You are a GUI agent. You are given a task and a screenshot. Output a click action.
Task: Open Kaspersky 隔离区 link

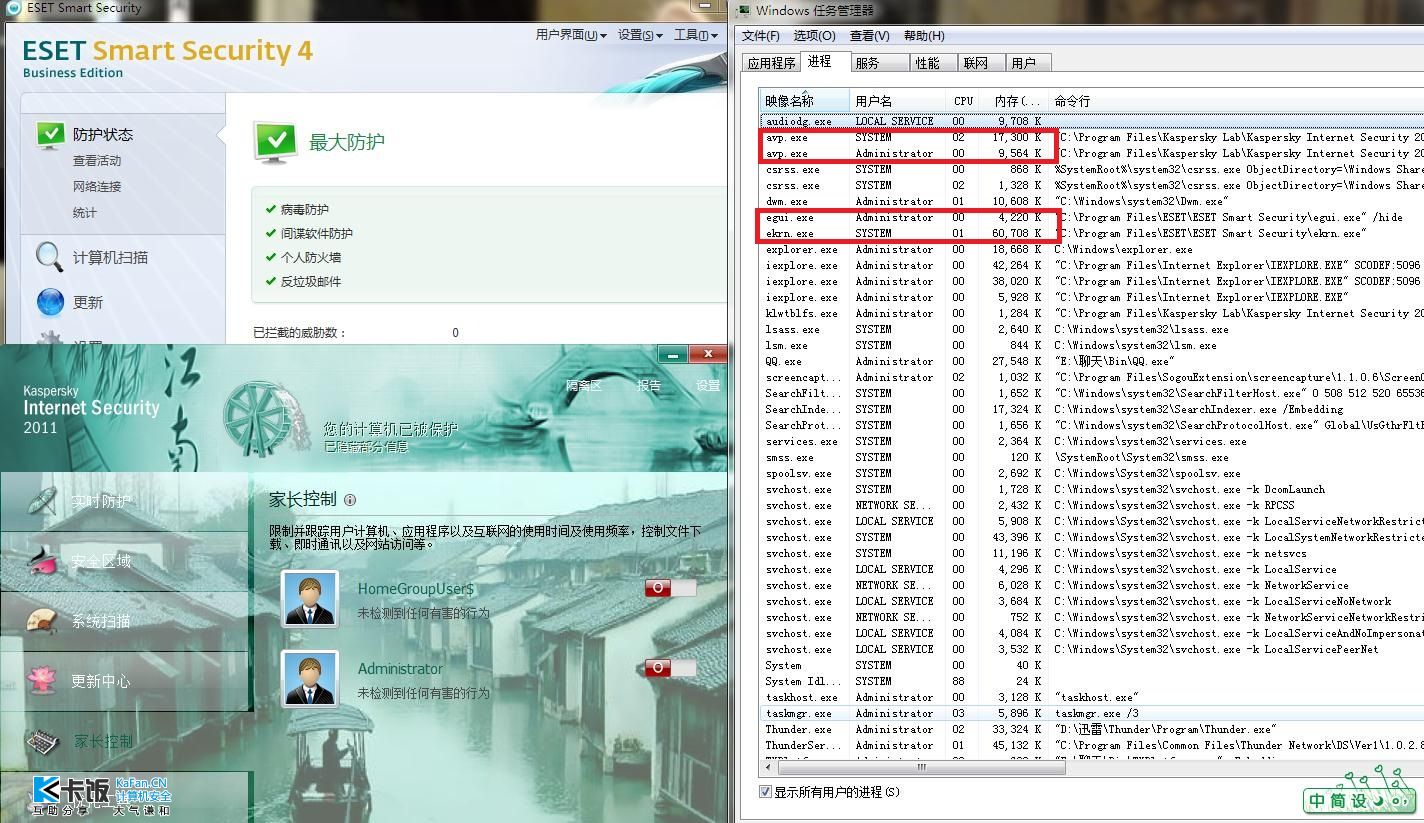584,386
